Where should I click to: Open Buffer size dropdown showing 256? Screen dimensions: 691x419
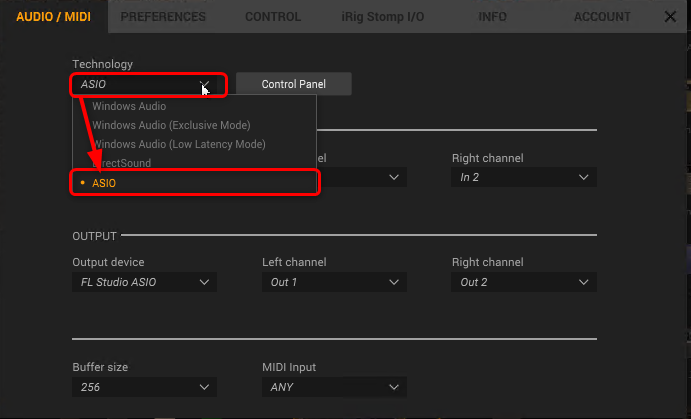[x=145, y=387]
